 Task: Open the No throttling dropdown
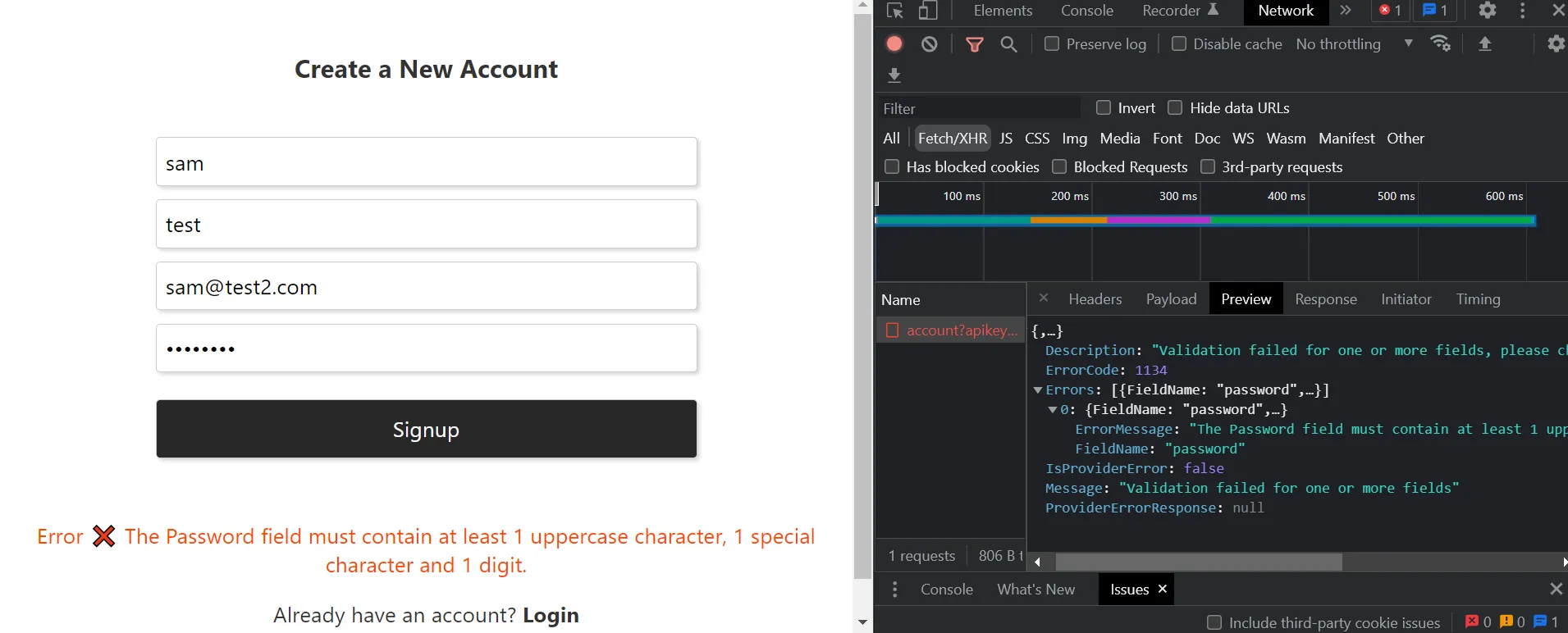(1354, 43)
